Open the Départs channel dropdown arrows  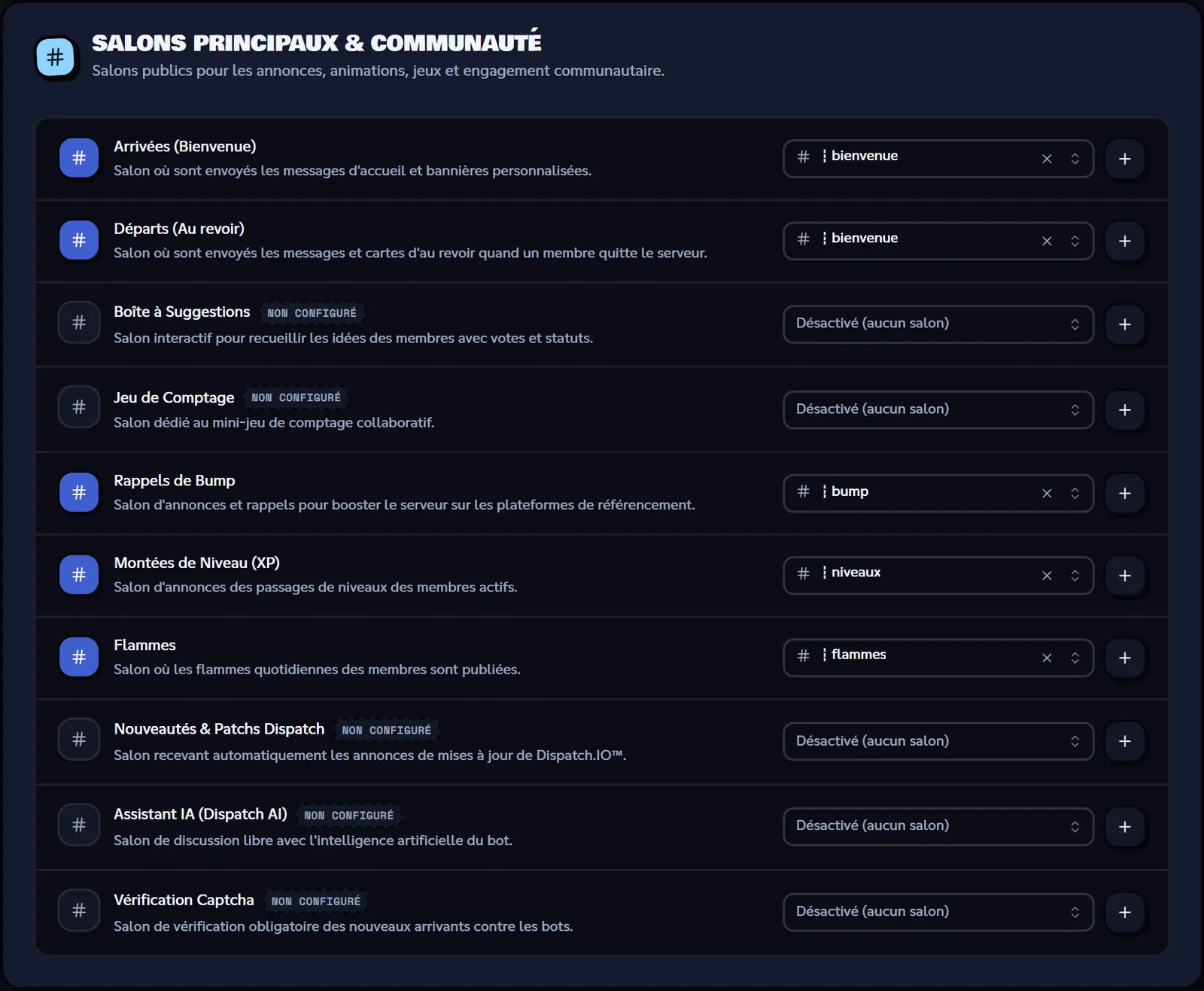click(x=1075, y=241)
